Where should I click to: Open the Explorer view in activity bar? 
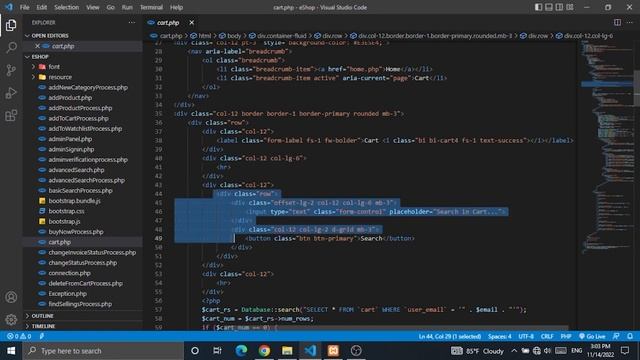tap(11, 25)
